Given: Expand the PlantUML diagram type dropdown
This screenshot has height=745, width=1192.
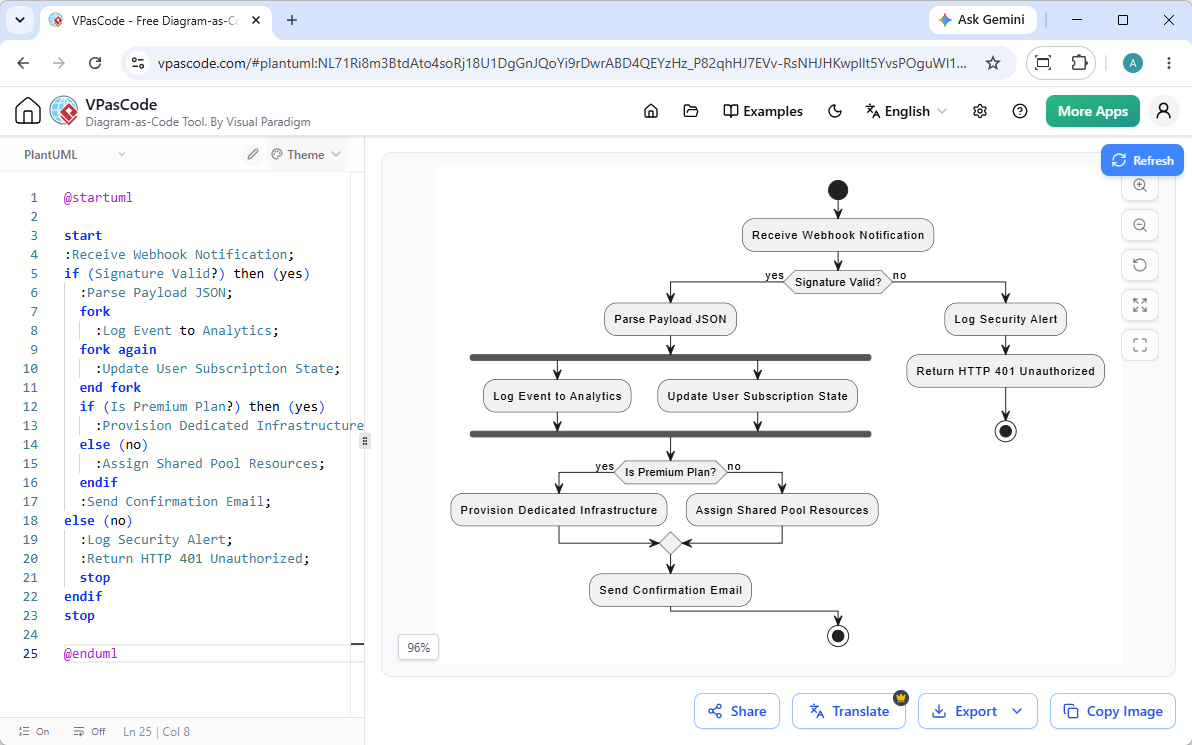Looking at the screenshot, I should 74,154.
